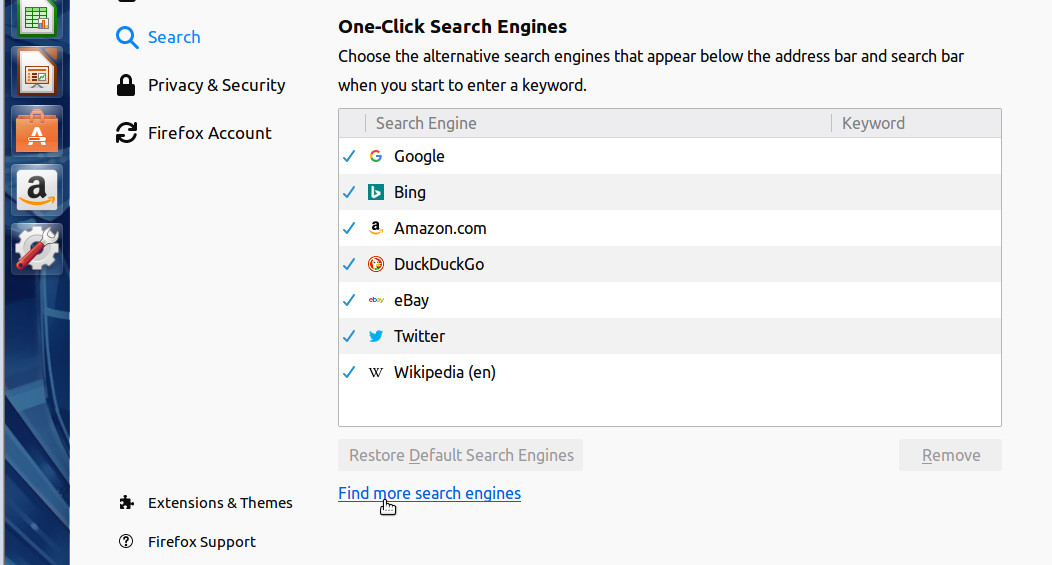Click the Google logo icon in list
The width and height of the screenshot is (1052, 565).
(376, 156)
